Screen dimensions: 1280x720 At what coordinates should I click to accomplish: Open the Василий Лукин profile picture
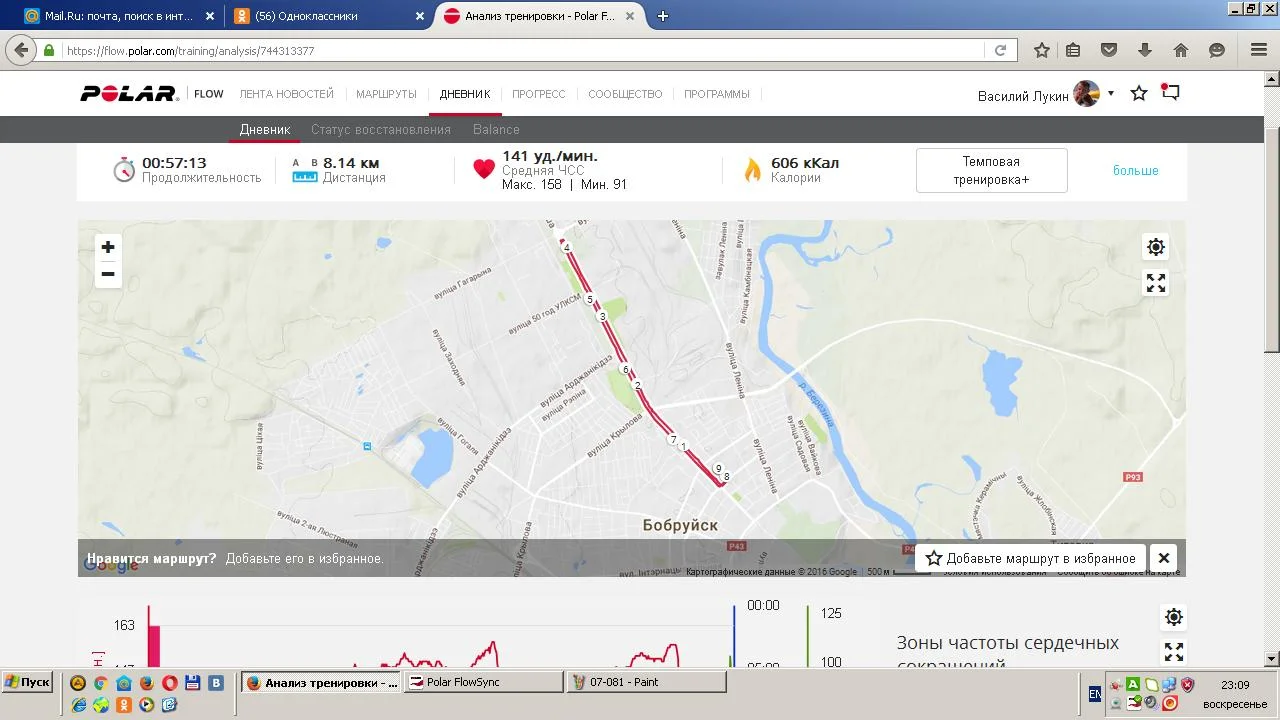[x=1087, y=94]
